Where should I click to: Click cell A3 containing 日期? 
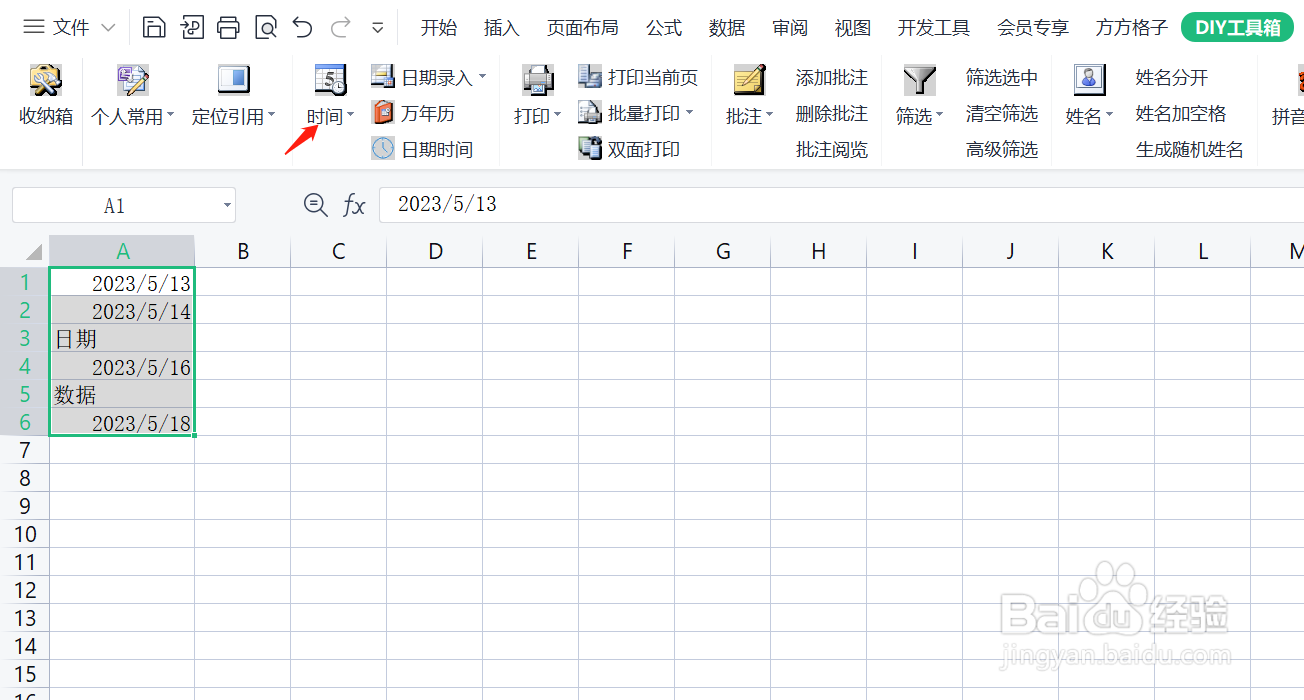(122, 339)
